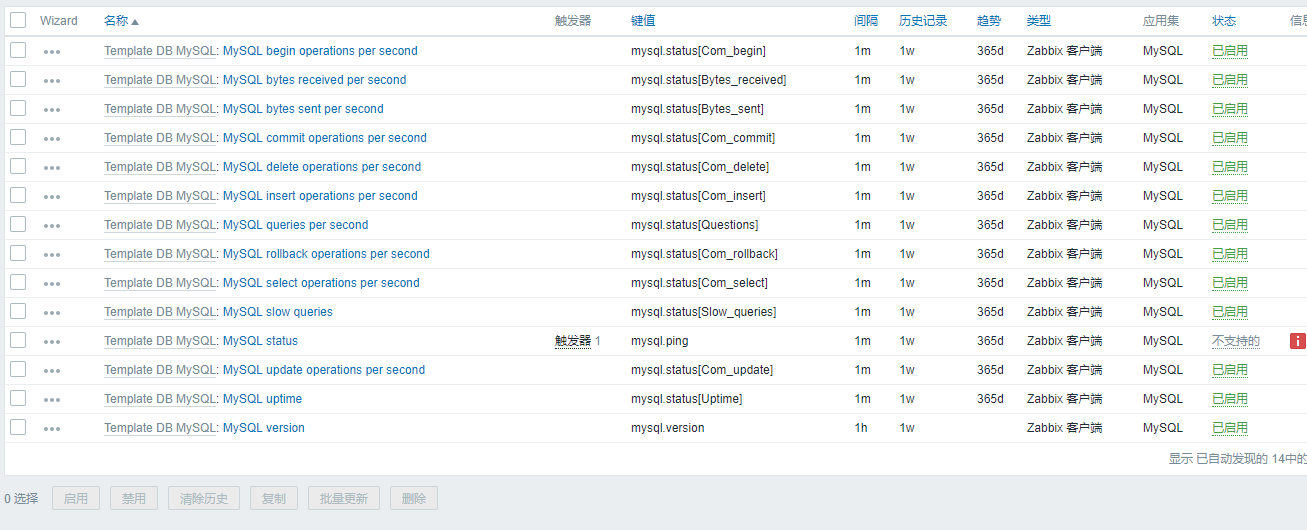Sort table by 名称 column header

click(121, 21)
